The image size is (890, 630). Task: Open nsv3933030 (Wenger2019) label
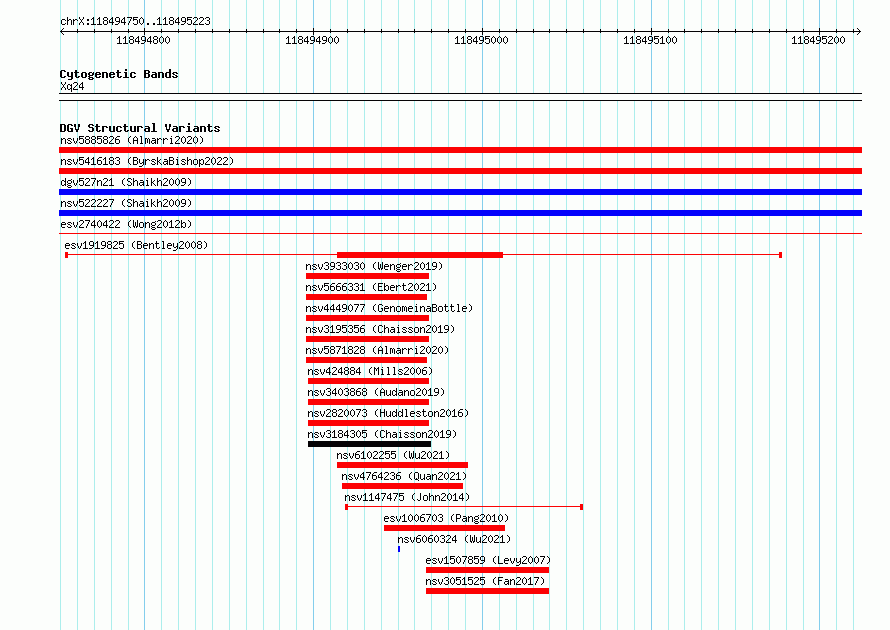pyautogui.click(x=374, y=266)
